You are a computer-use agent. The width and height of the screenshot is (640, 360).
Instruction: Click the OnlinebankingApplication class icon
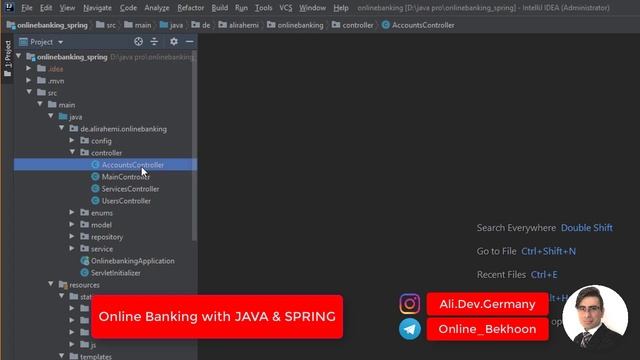84,261
